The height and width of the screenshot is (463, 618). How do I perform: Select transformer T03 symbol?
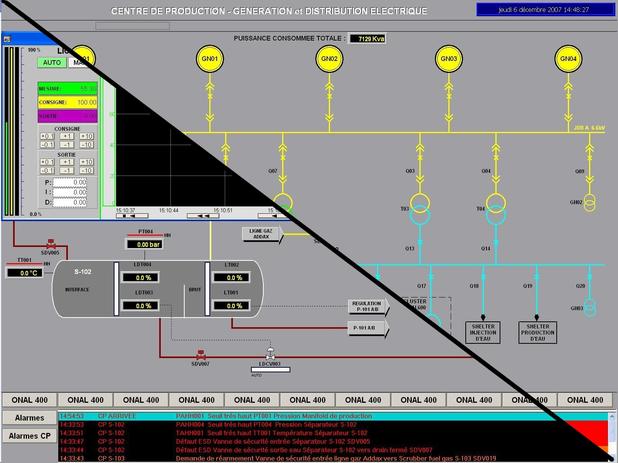[420, 212]
